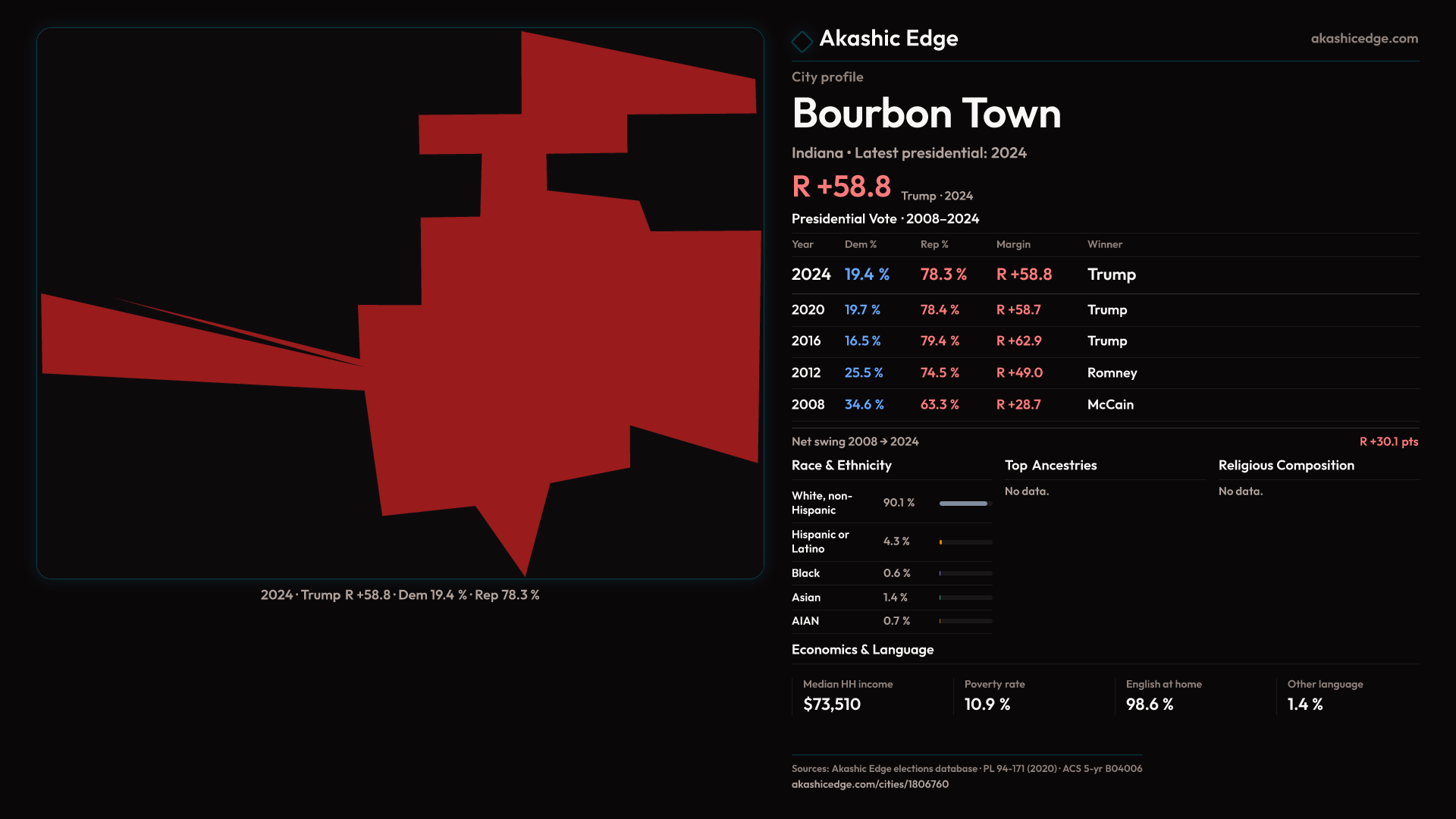Click Romney in the 2012 row
This screenshot has height=819, width=1456.
coord(1112,373)
